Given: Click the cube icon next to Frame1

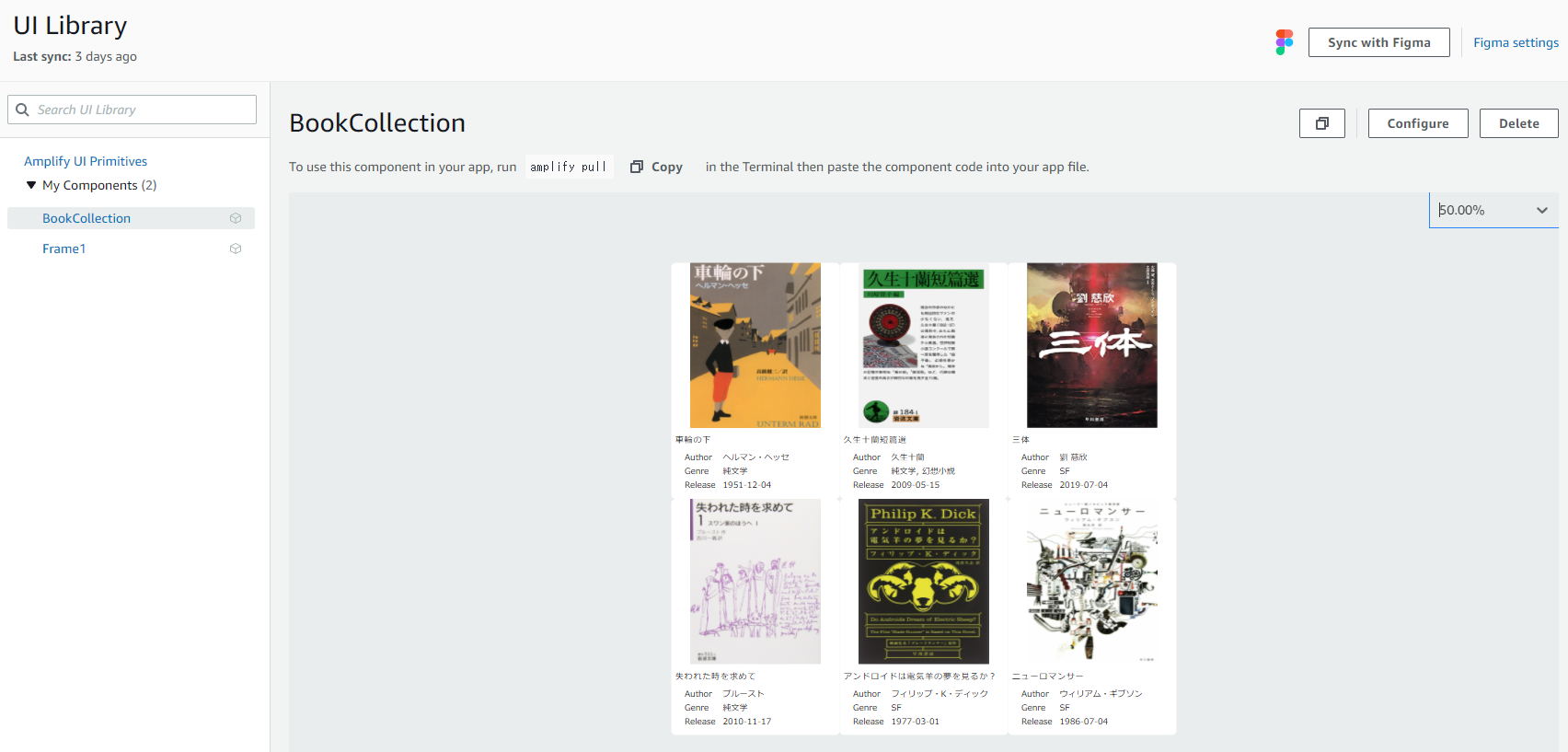Looking at the screenshot, I should click(236, 249).
